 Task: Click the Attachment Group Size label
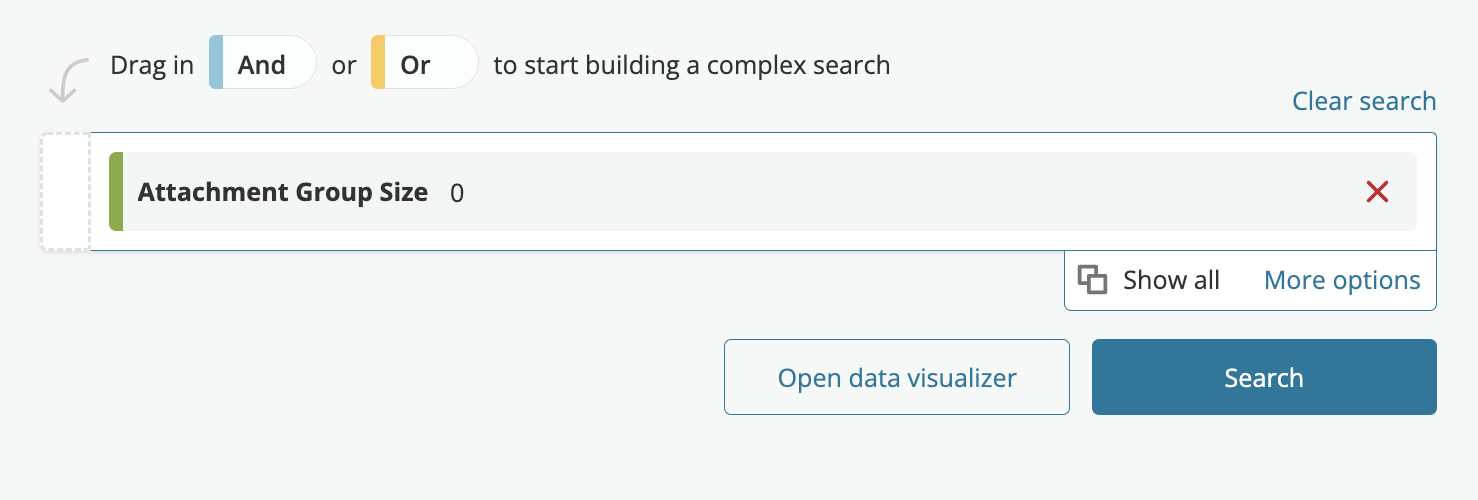click(x=283, y=192)
